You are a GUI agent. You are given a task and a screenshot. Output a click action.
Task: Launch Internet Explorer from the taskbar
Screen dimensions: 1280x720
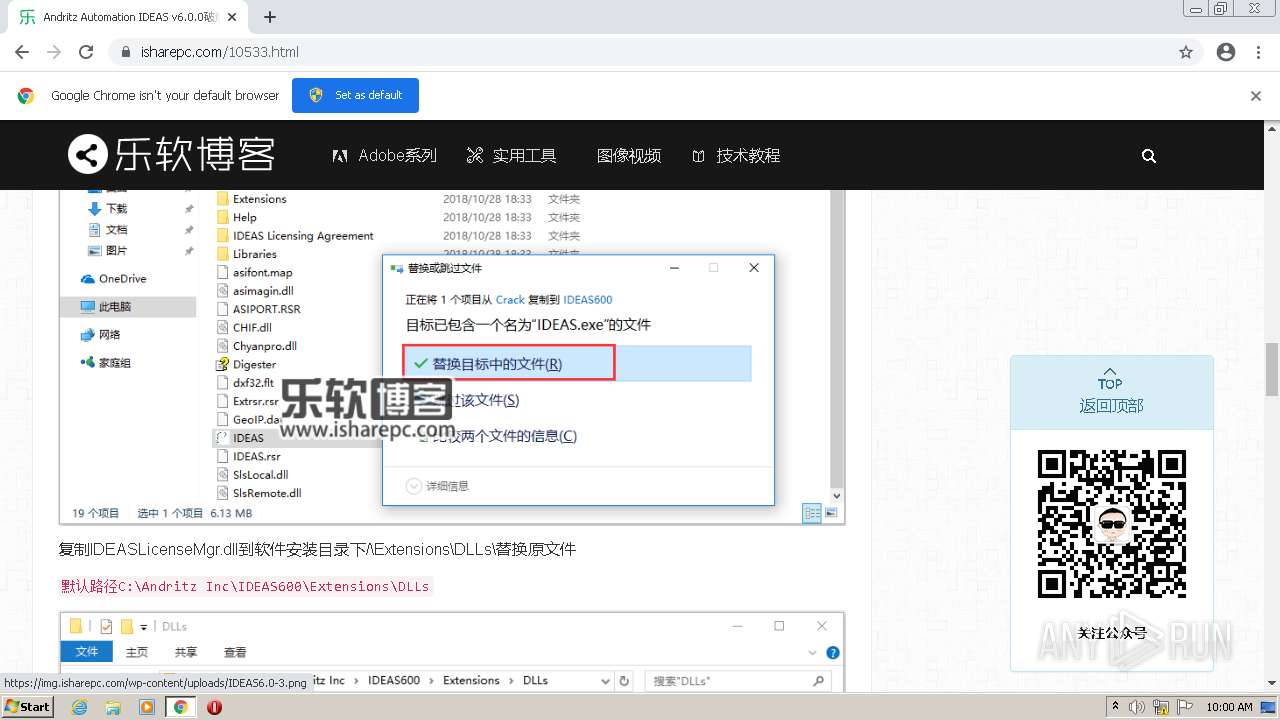point(80,707)
